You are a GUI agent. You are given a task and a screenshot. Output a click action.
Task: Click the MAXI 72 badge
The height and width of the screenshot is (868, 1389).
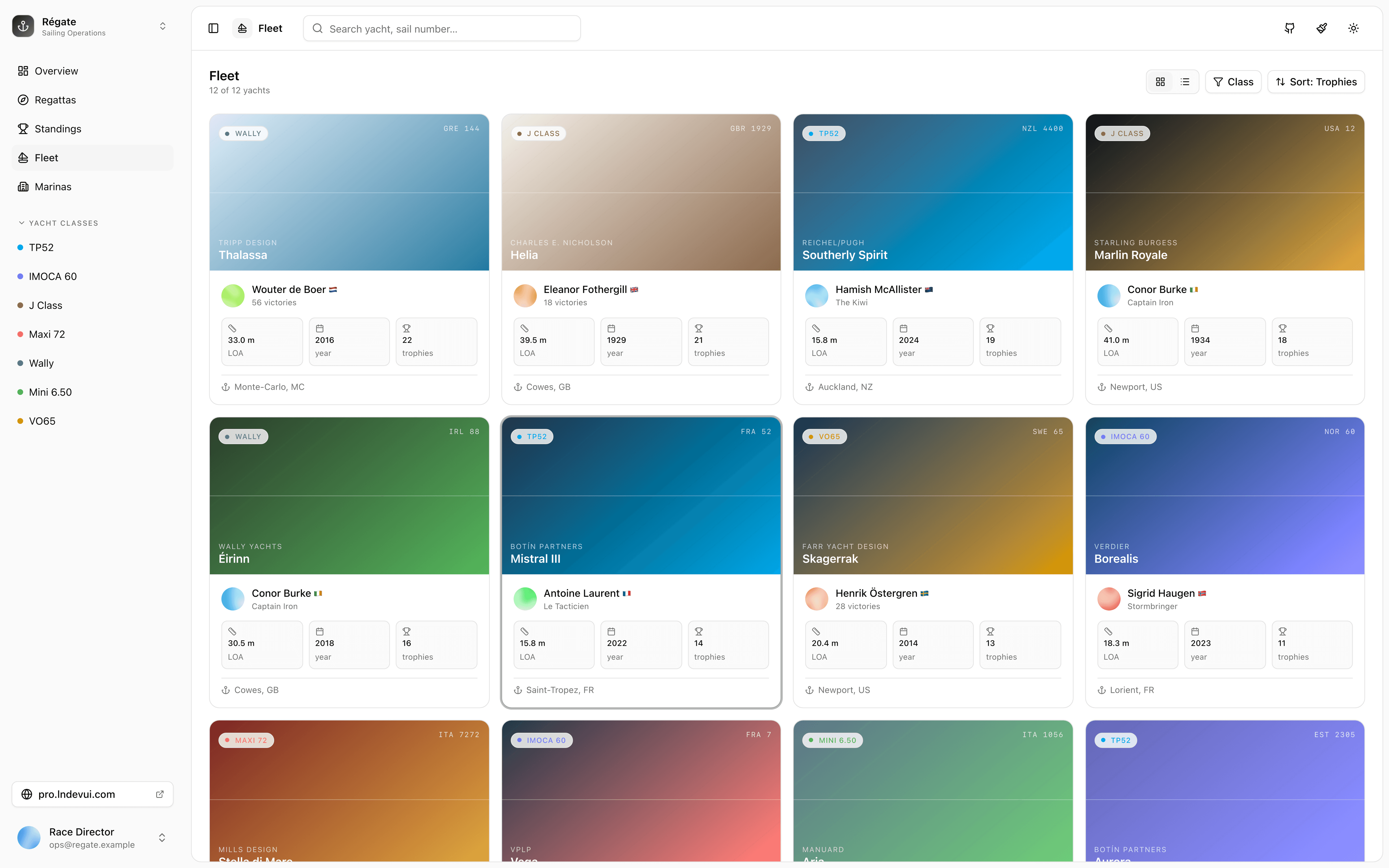pos(246,740)
